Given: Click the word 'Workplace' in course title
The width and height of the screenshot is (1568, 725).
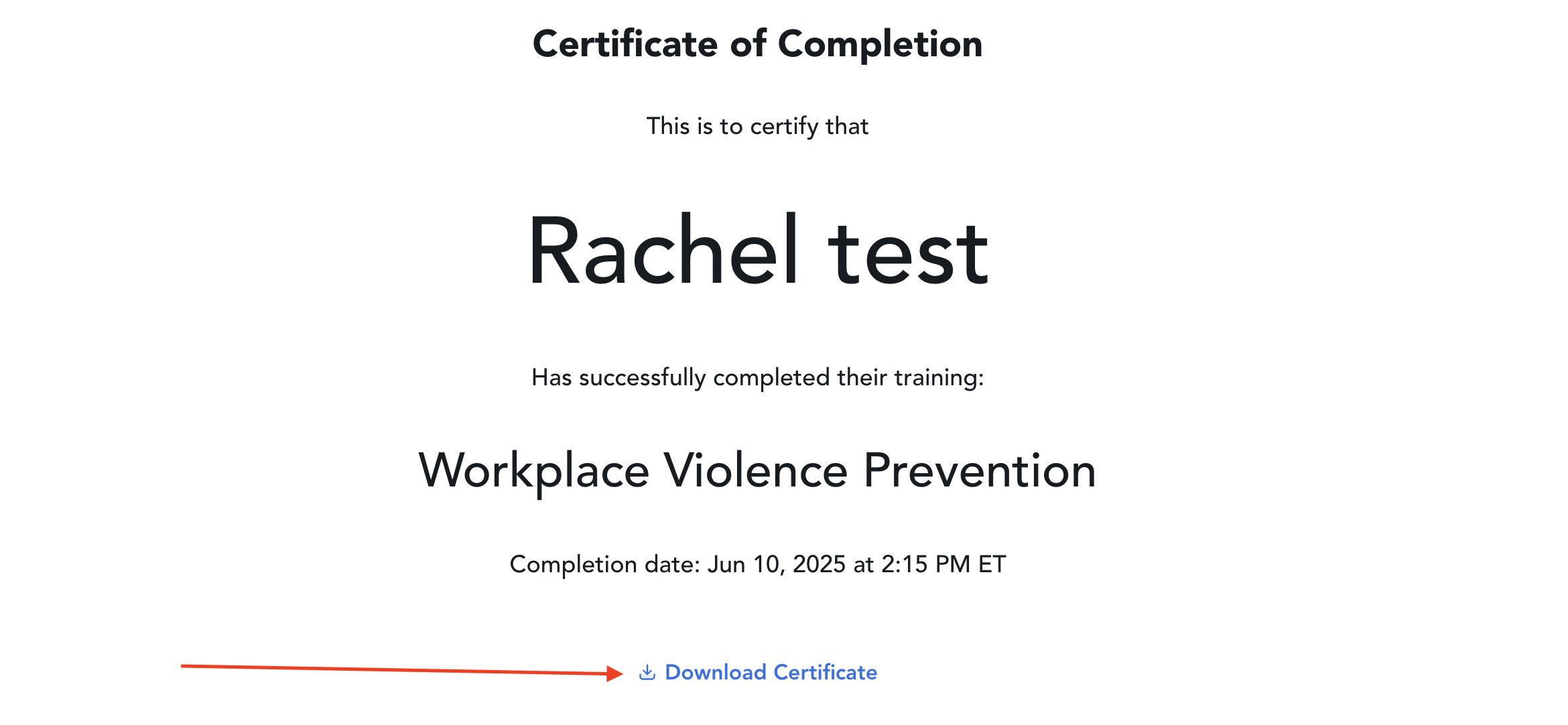Looking at the screenshot, I should (534, 470).
